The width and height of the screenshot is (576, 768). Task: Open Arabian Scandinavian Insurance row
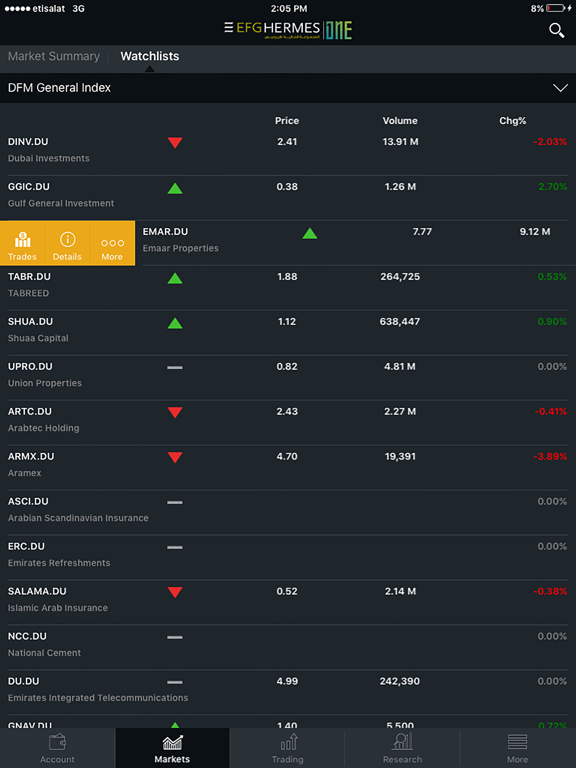point(288,512)
